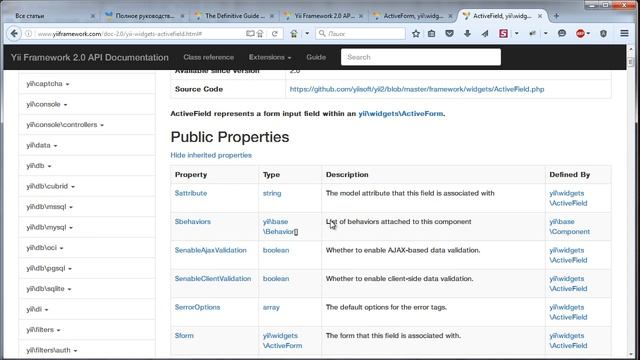Viewport: 640px width, 360px height.
Task: Open the Pocket shield icon
Action: [449, 34]
